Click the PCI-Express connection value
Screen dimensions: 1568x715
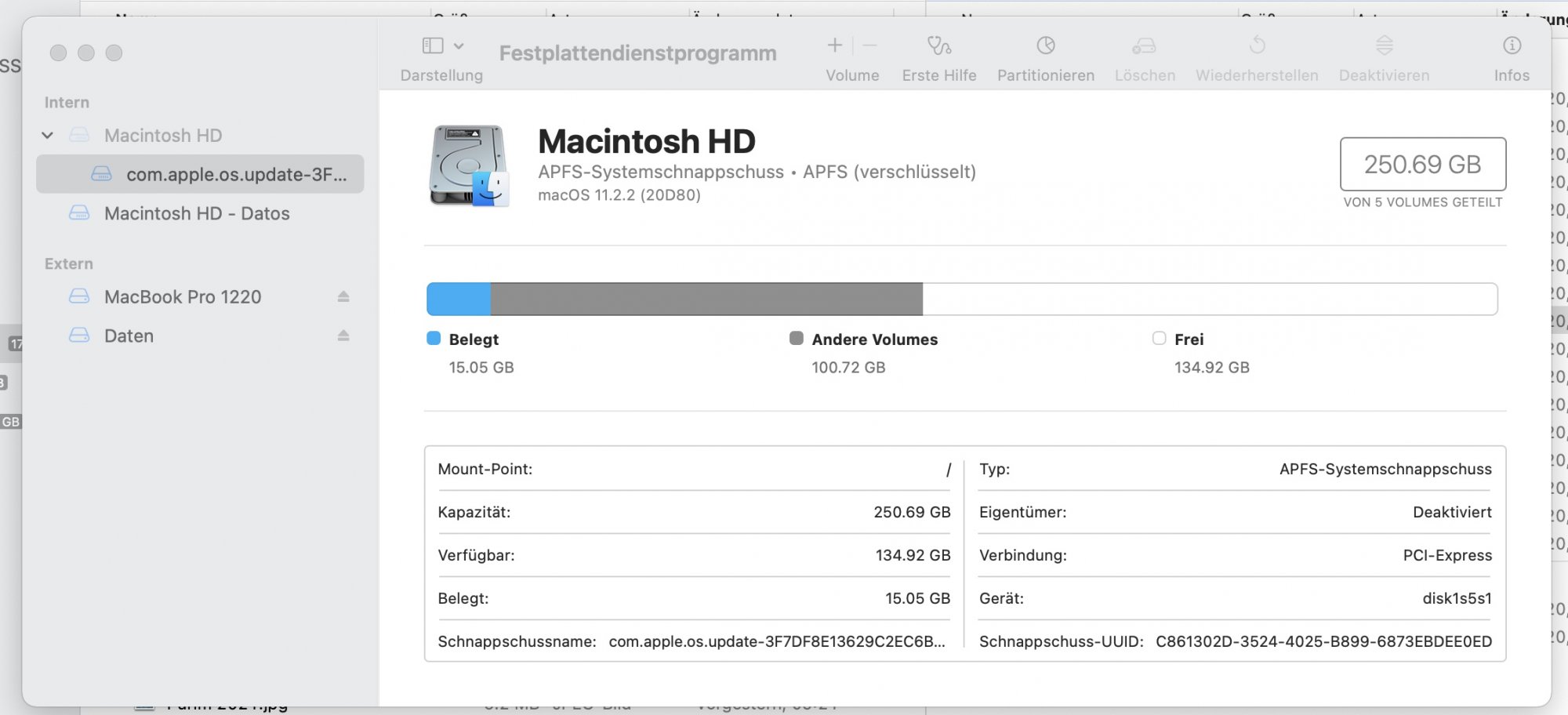[x=1447, y=555]
